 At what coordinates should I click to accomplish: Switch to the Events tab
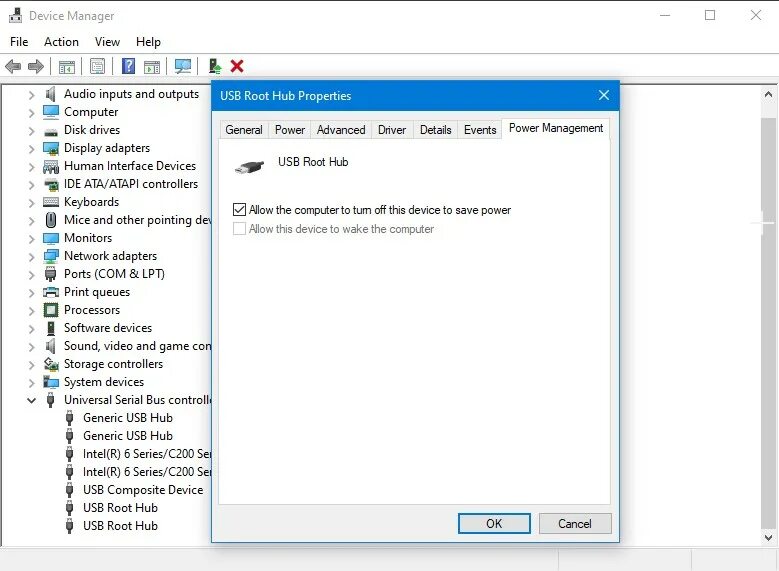[480, 130]
